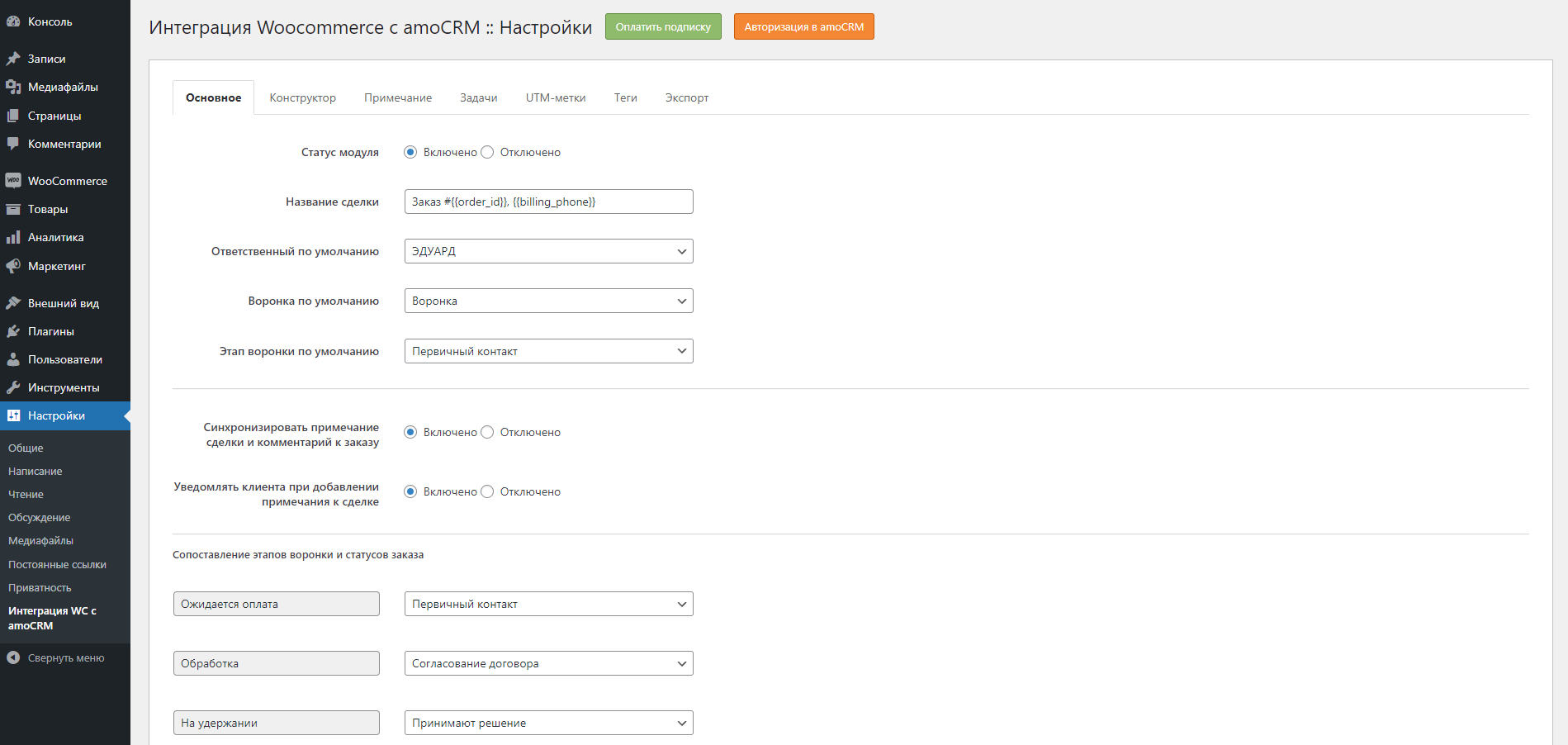Open the Аналитика chart icon
Screen dimensions: 1568x745
click(x=13, y=237)
